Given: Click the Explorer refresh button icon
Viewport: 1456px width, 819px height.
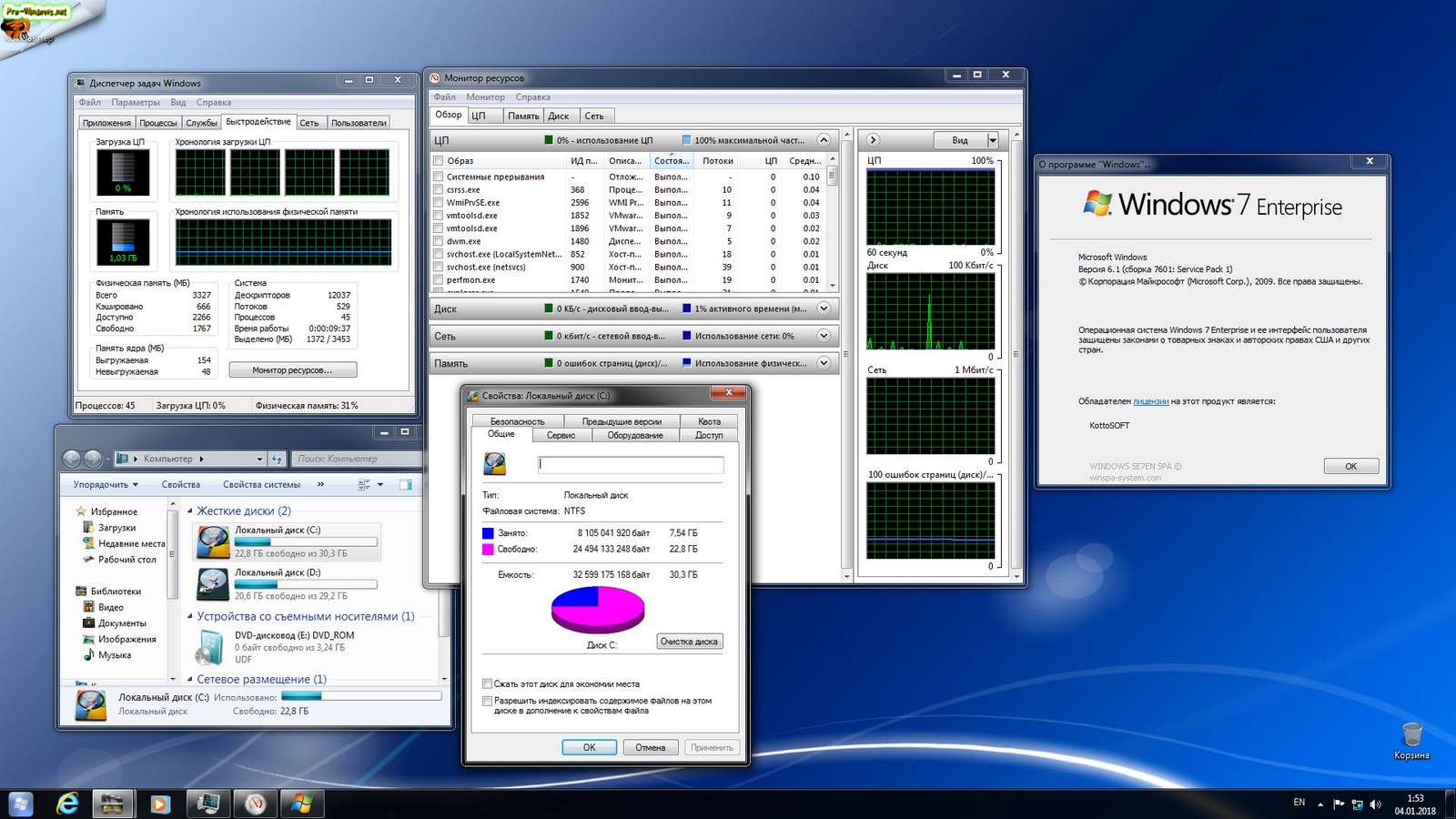Looking at the screenshot, I should coord(277,459).
